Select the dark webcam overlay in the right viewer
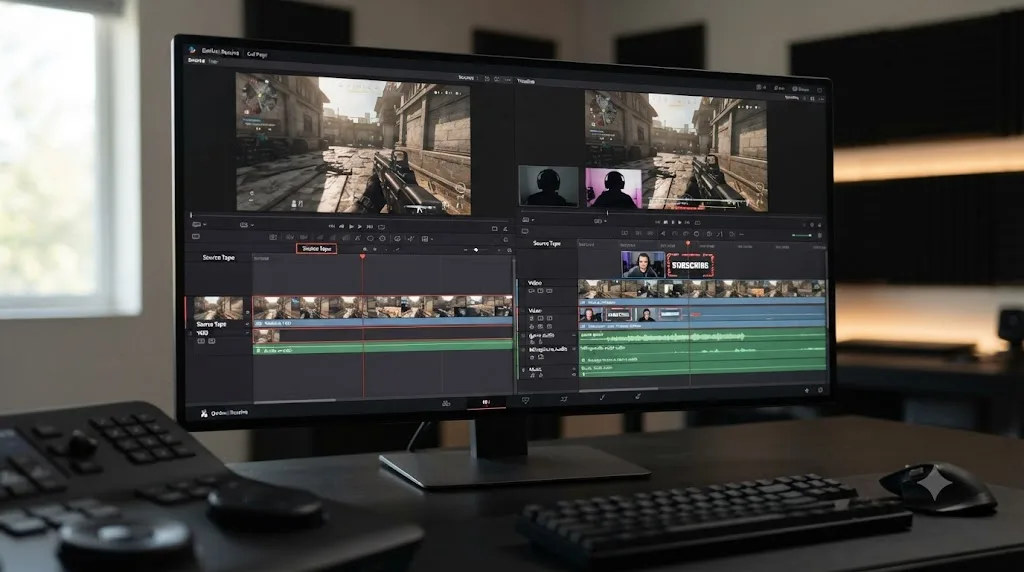This screenshot has width=1024, height=572. (x=548, y=186)
